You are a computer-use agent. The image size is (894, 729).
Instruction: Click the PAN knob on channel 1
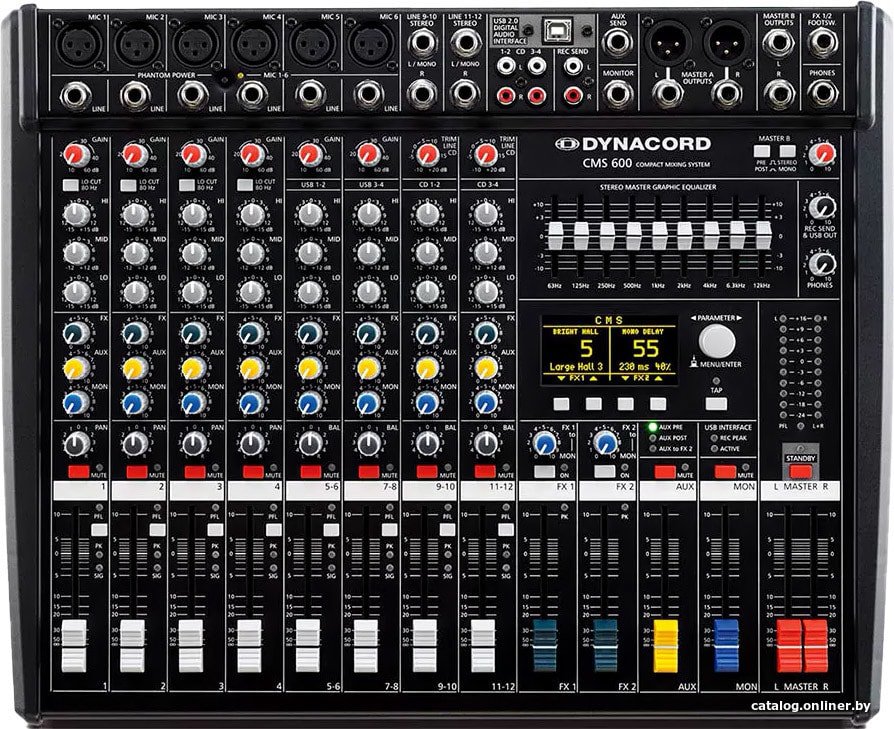76,443
